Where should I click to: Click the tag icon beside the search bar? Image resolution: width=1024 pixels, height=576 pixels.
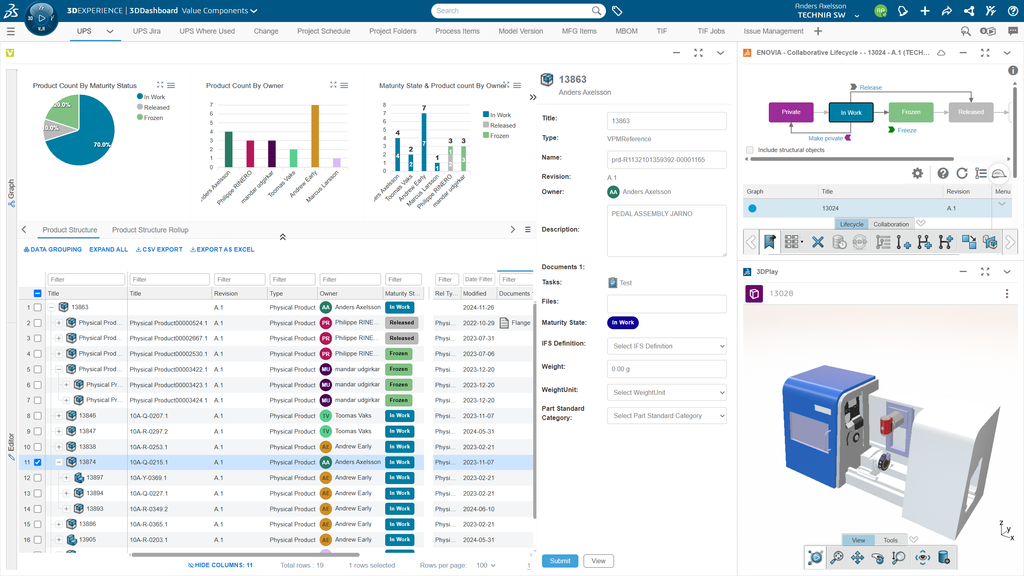point(617,11)
